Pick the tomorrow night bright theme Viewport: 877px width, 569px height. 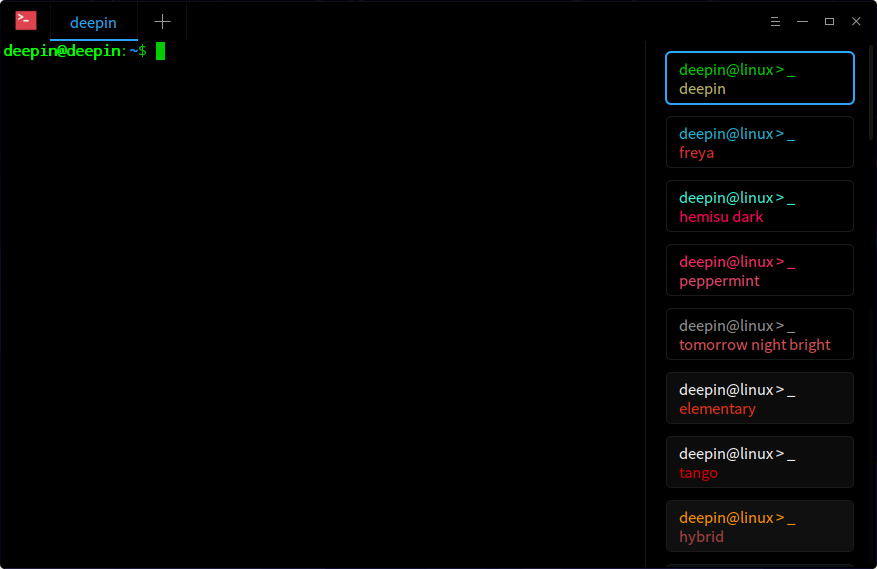point(759,334)
